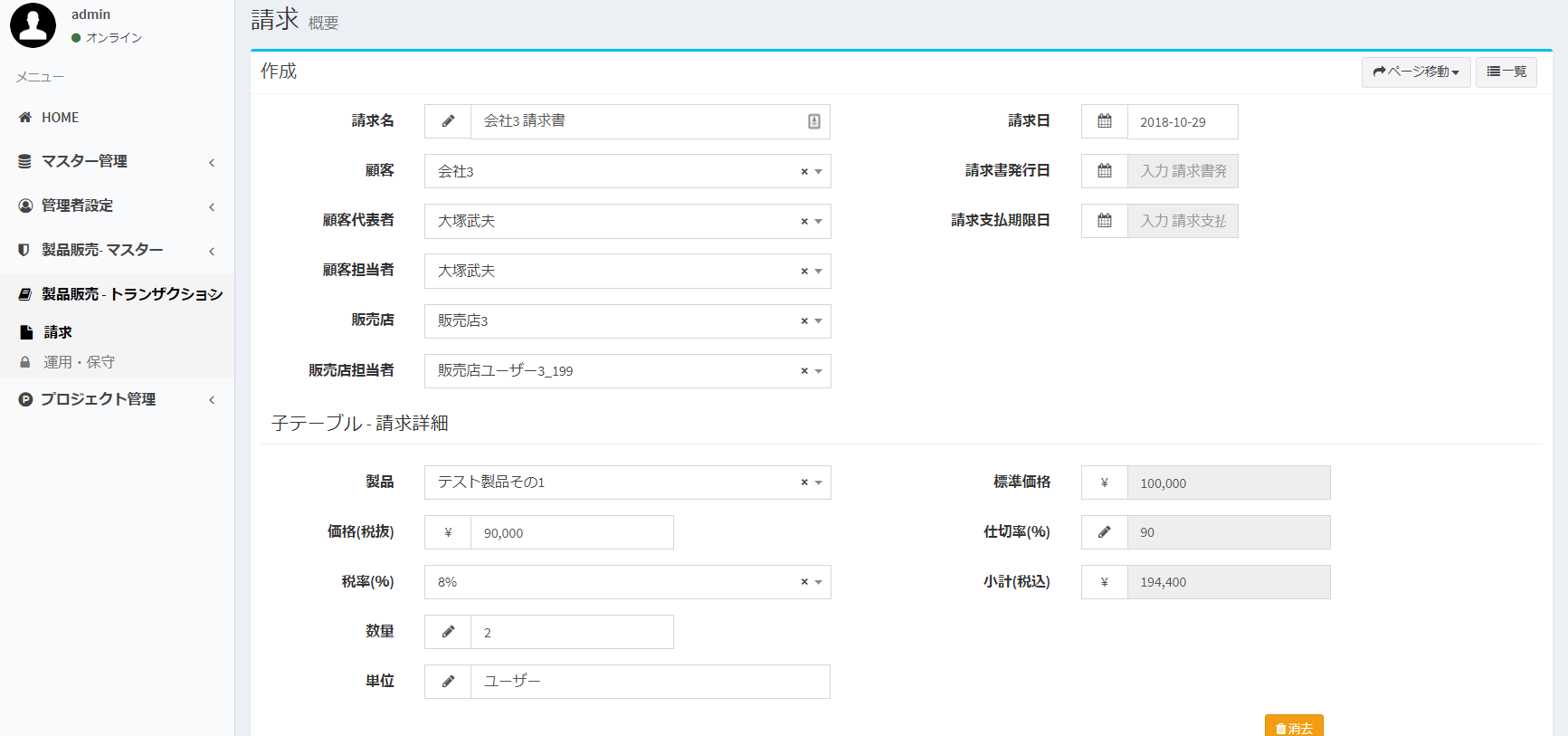
Task: Click the 請求日 date input field
Action: pyautogui.click(x=1182, y=121)
